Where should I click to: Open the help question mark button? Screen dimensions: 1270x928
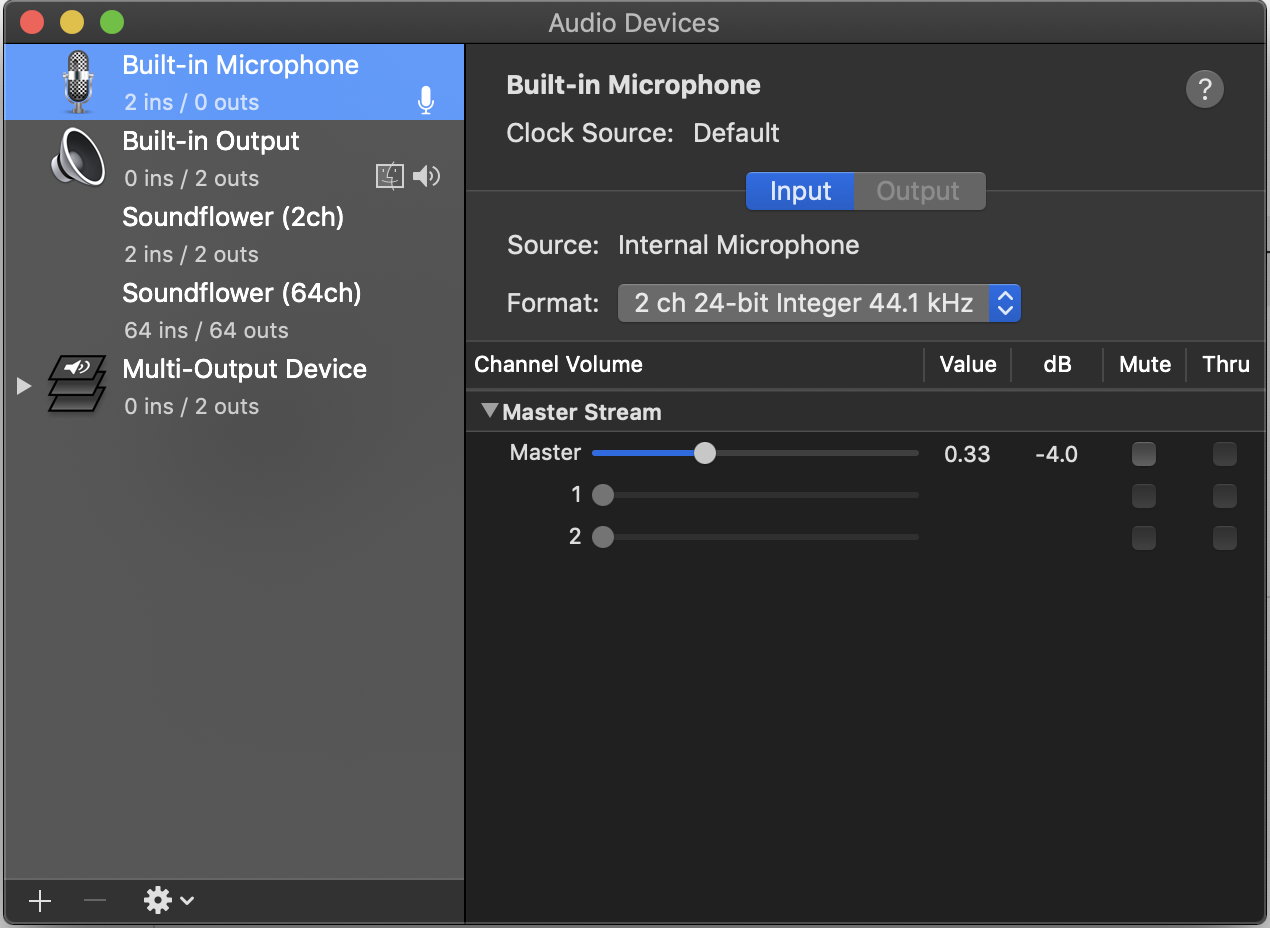(1204, 89)
